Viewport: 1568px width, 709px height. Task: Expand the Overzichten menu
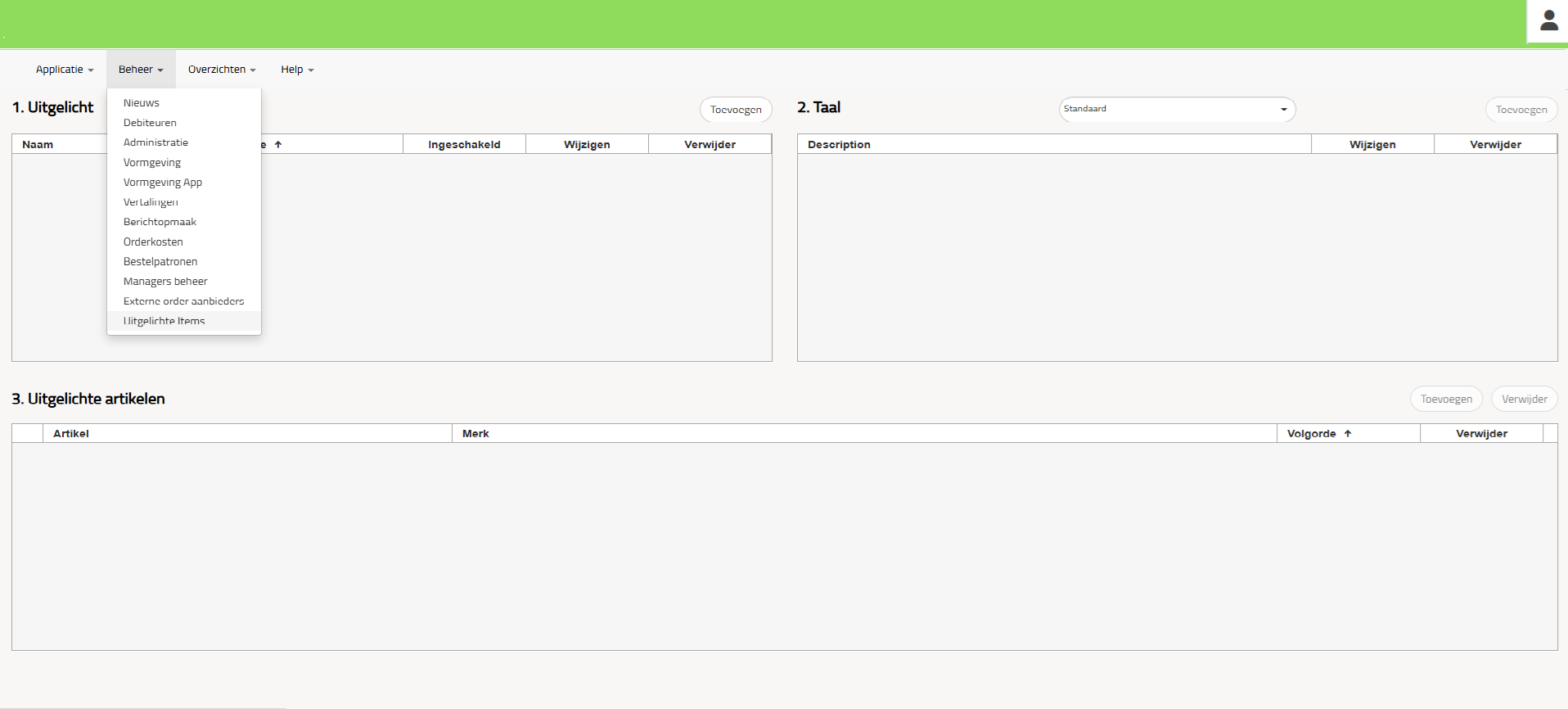(222, 70)
